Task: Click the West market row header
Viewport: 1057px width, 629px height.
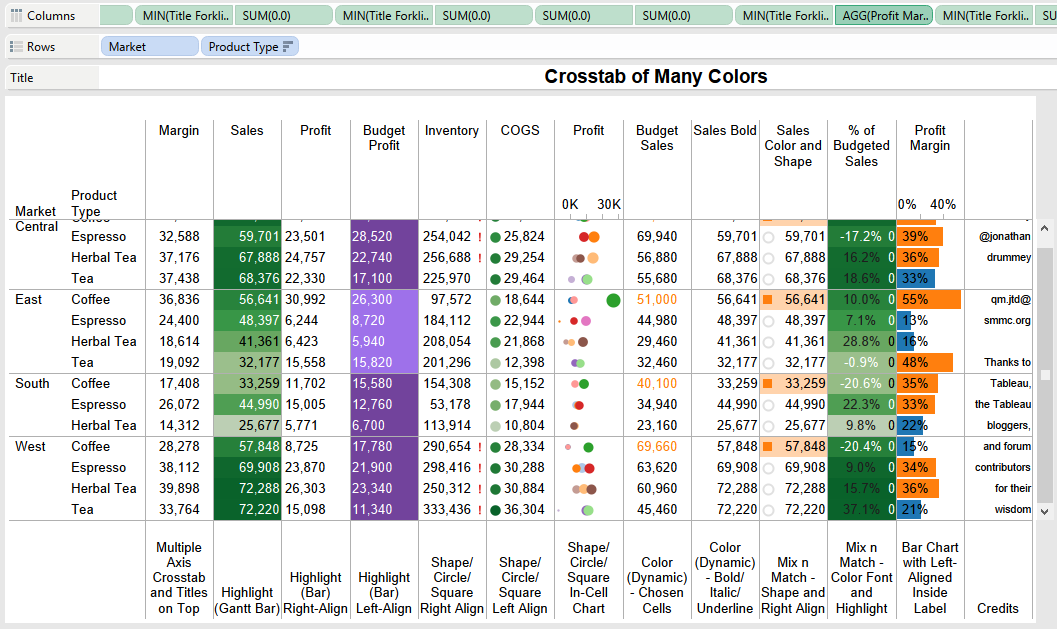Action: (30, 446)
